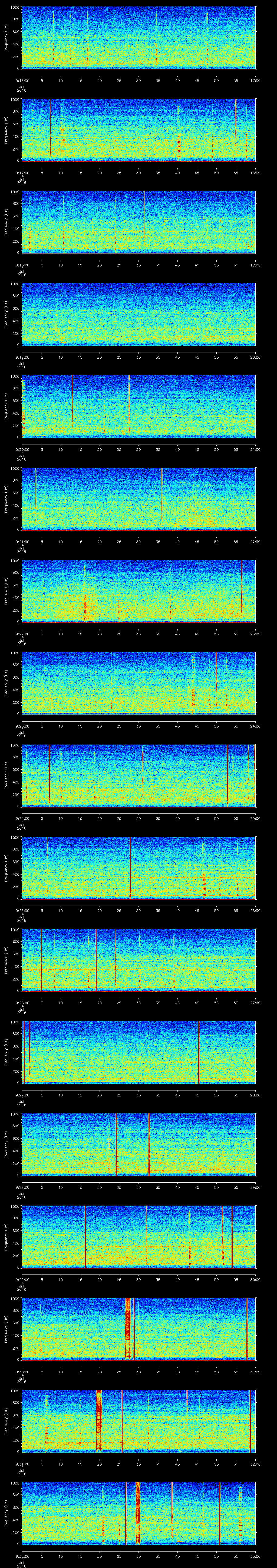Select the spectrogram panel starting at 9:25:00
Image resolution: width=277 pixels, height=1568 pixels.
pyautogui.click(x=139, y=868)
